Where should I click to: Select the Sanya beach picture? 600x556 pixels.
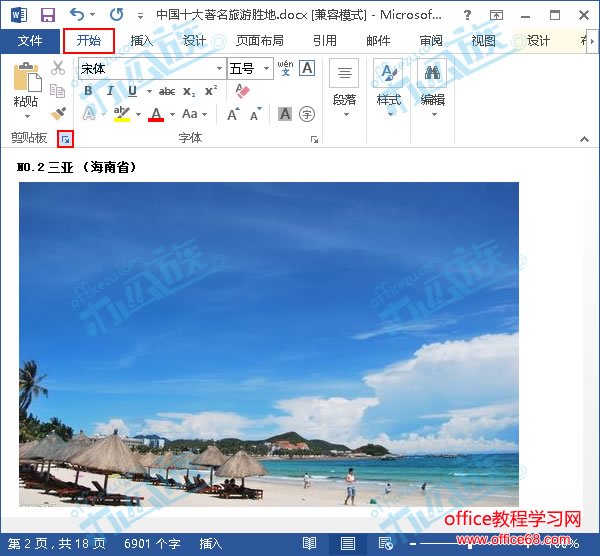pyautogui.click(x=269, y=344)
